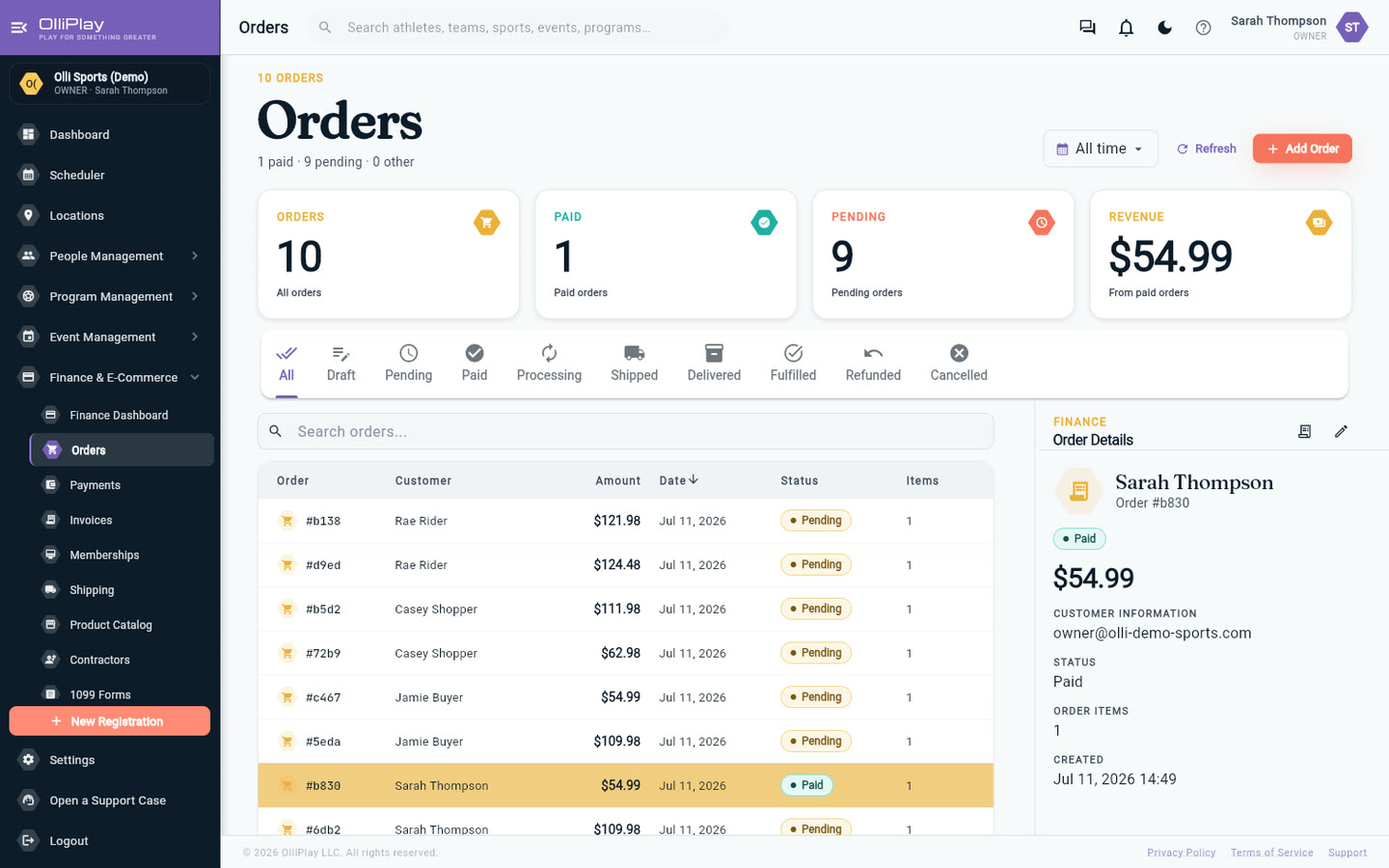
Task: Open the notifications bell
Action: pyautogui.click(x=1126, y=28)
